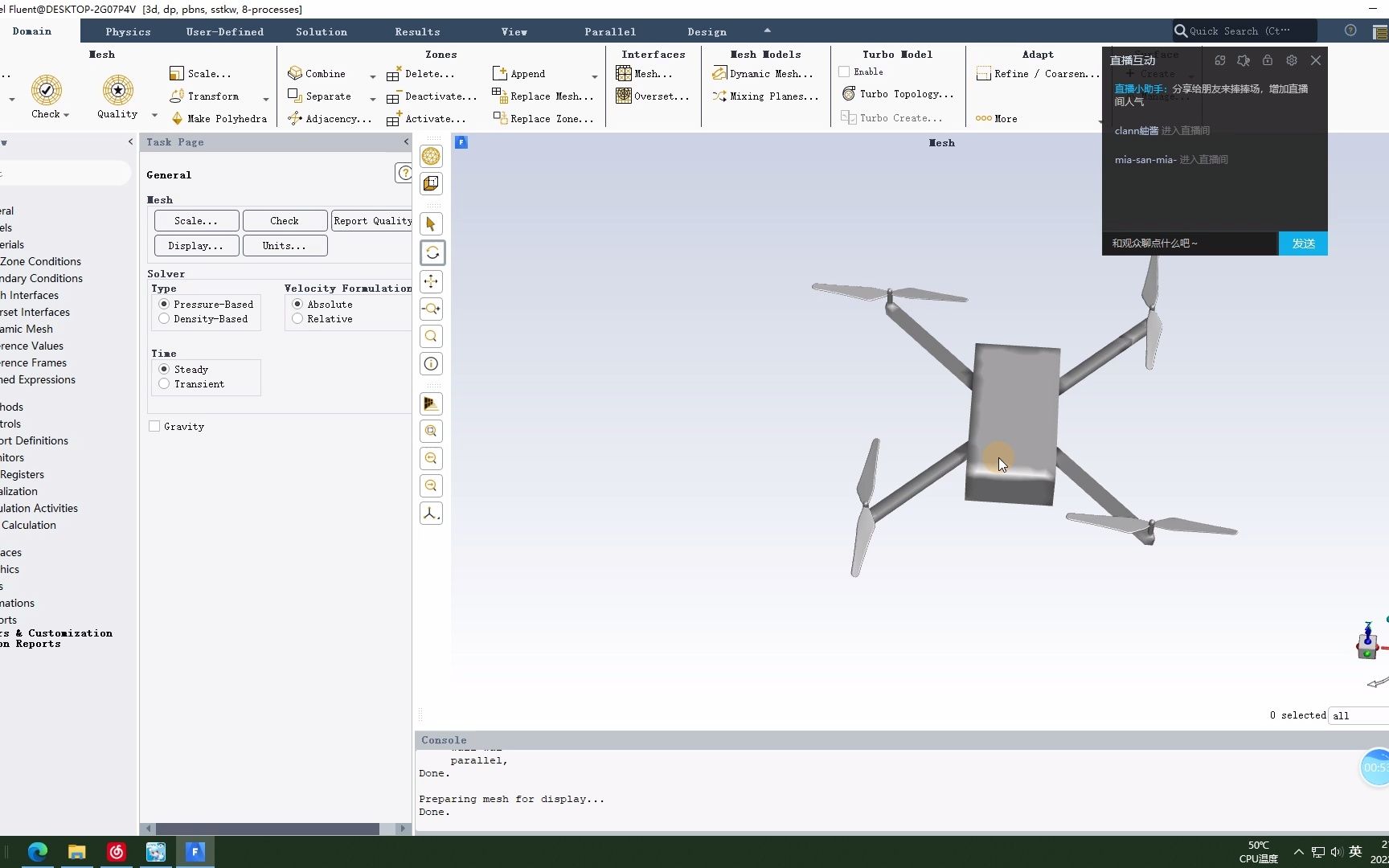
Task: Switch to the Physics ribbon tab
Action: (128, 32)
